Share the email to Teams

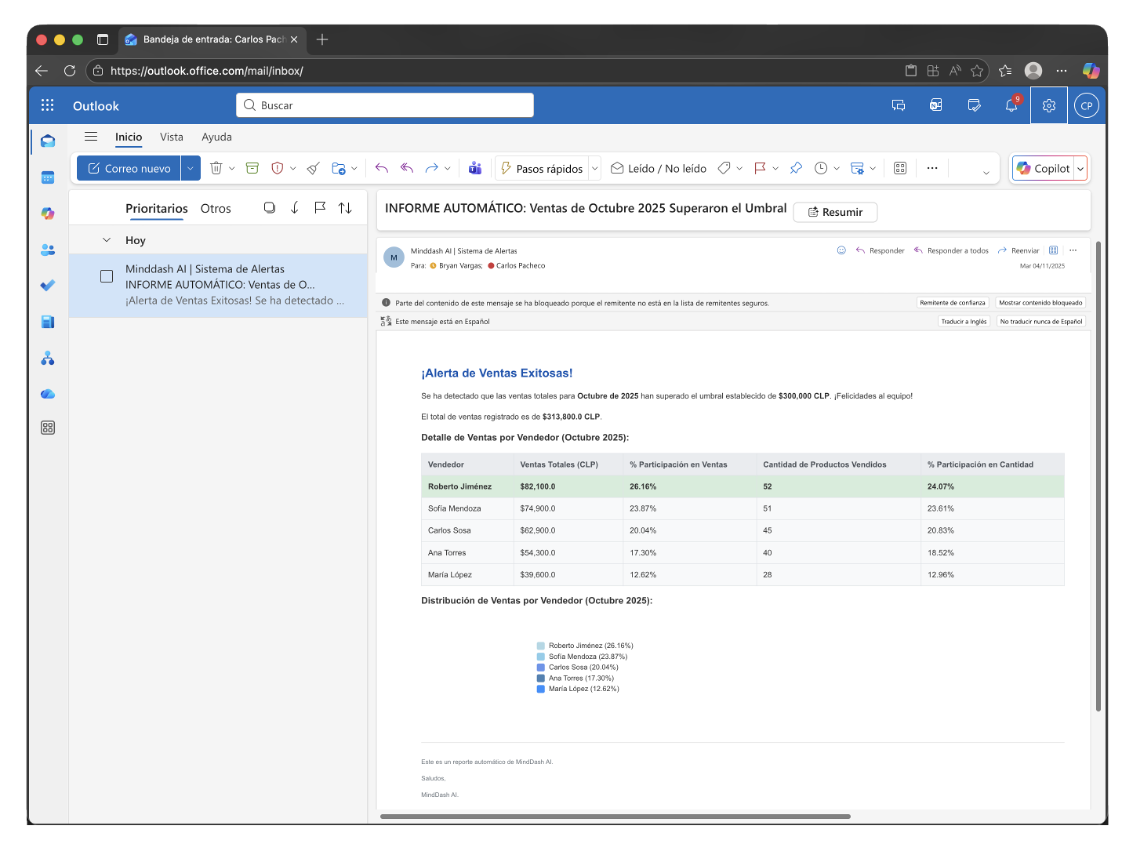click(475, 168)
